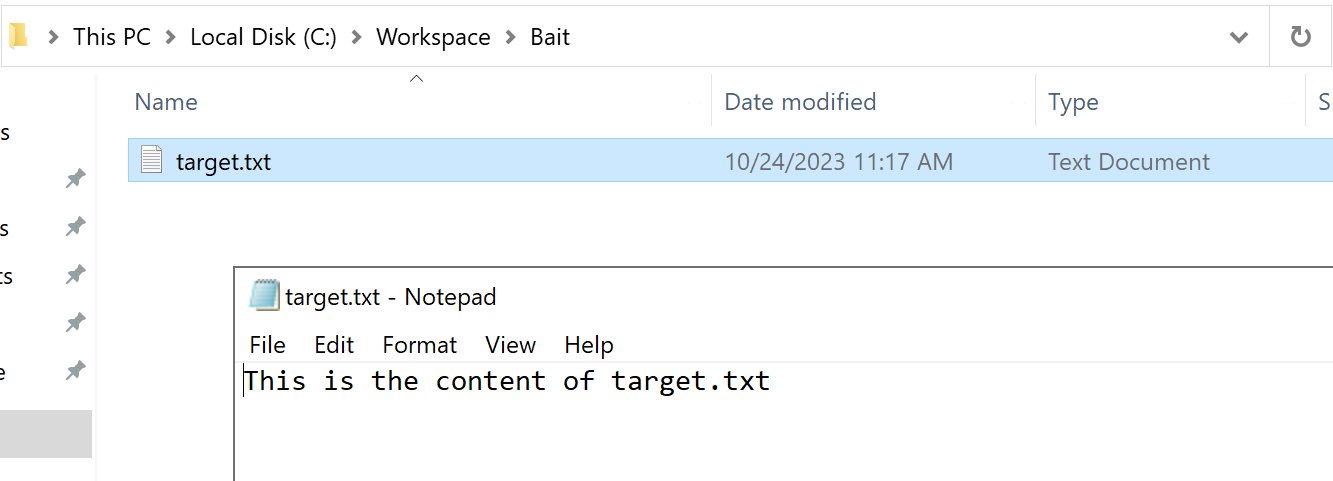Click the third pin icon in sidebar
The image size is (1333, 481).
point(75,275)
